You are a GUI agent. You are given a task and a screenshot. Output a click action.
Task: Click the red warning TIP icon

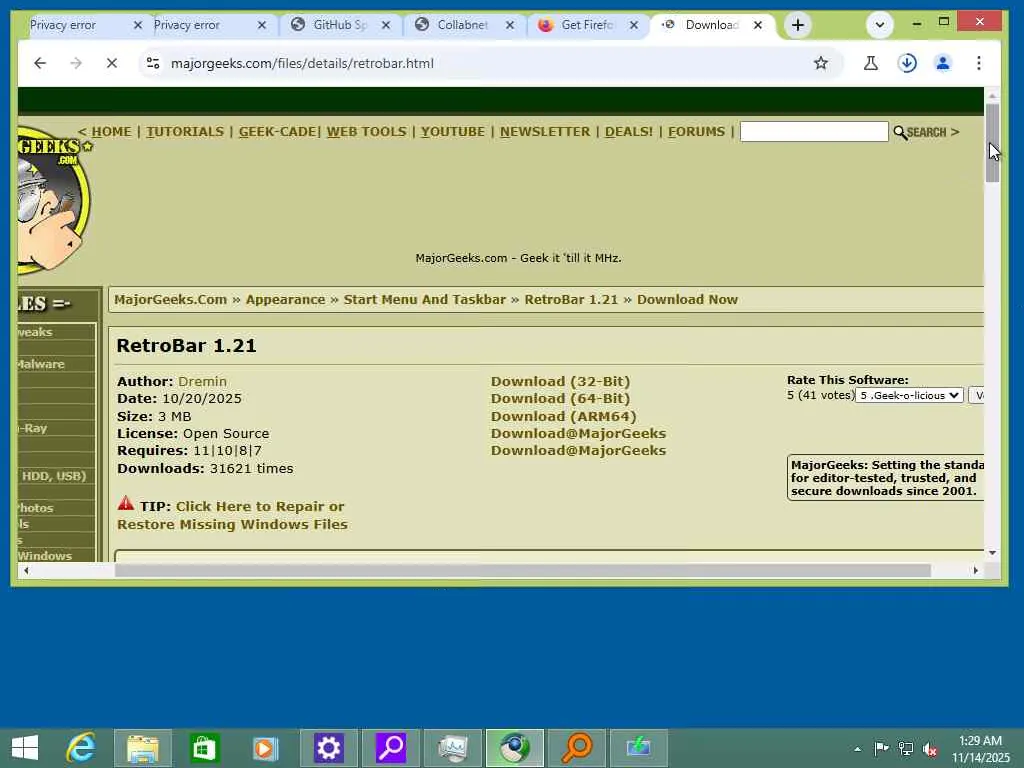(x=125, y=504)
